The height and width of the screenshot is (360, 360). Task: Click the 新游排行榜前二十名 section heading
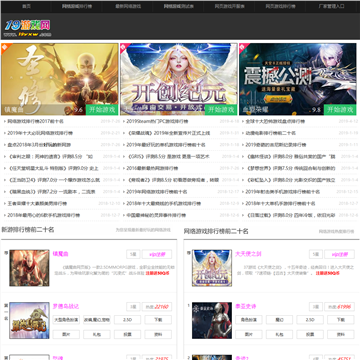tap(28, 230)
